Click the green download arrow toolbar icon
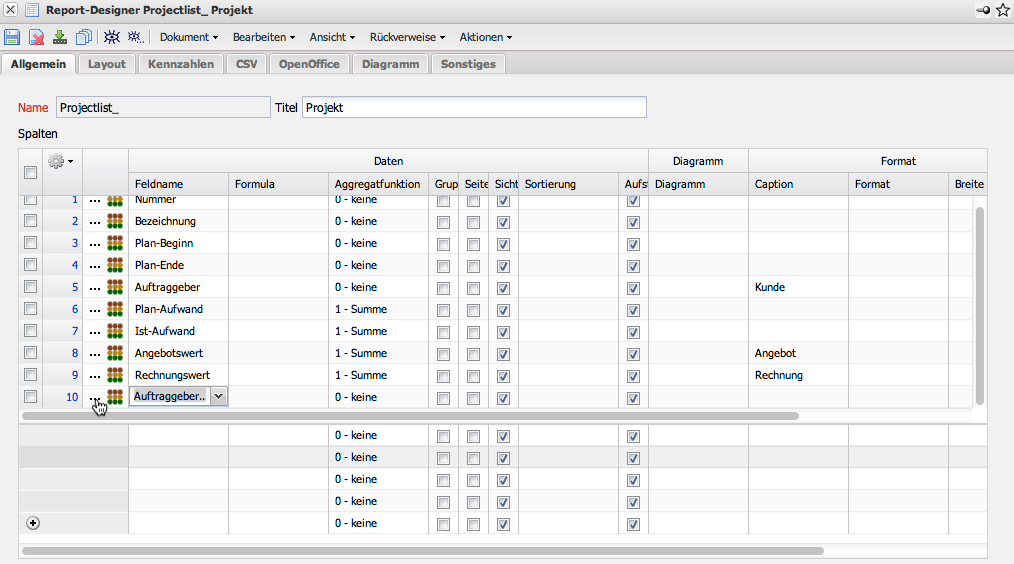The width and height of the screenshot is (1014, 564). pos(60,37)
